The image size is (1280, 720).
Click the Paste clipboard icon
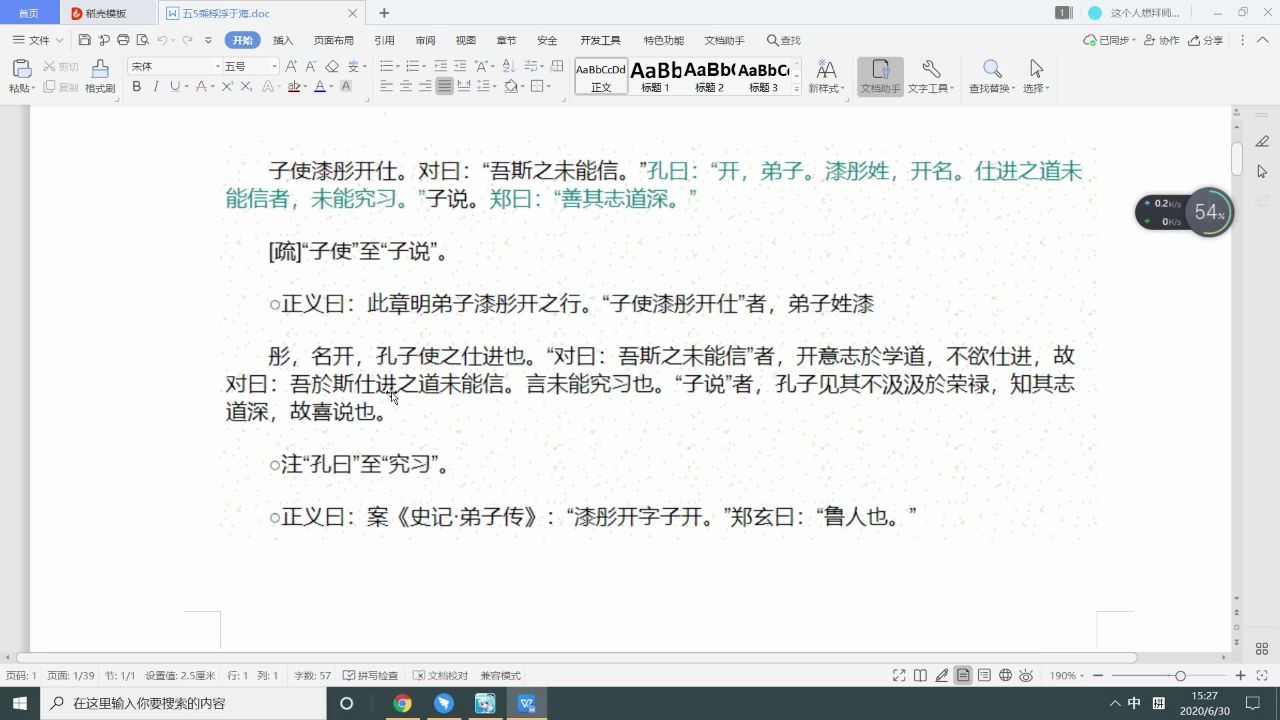(x=21, y=69)
